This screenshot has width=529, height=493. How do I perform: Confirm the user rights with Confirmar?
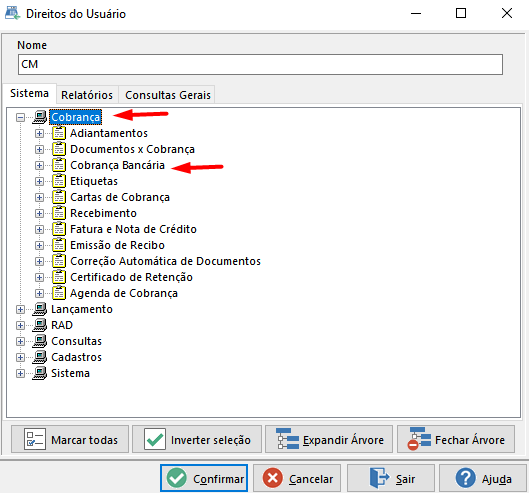204,478
